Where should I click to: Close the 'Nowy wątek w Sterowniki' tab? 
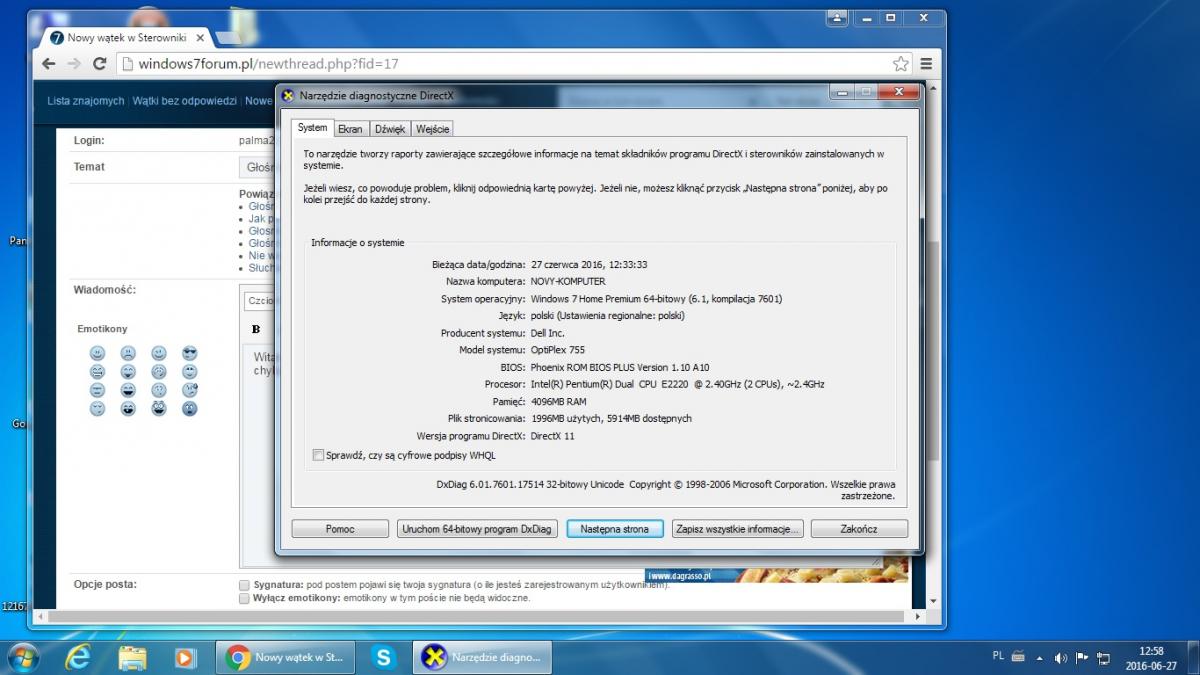(x=200, y=38)
